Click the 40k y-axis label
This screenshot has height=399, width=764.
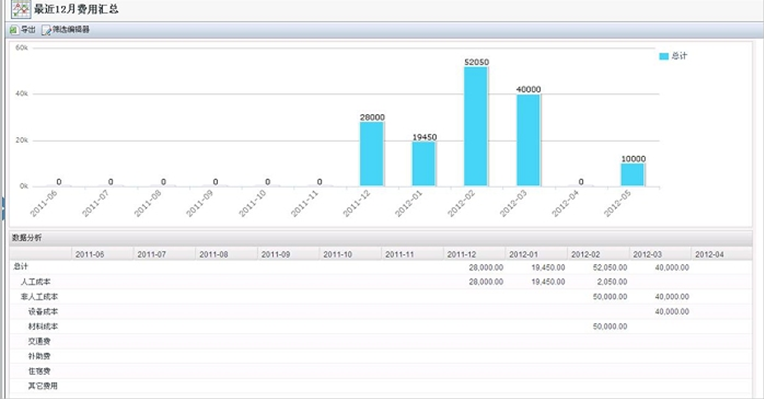21,94
